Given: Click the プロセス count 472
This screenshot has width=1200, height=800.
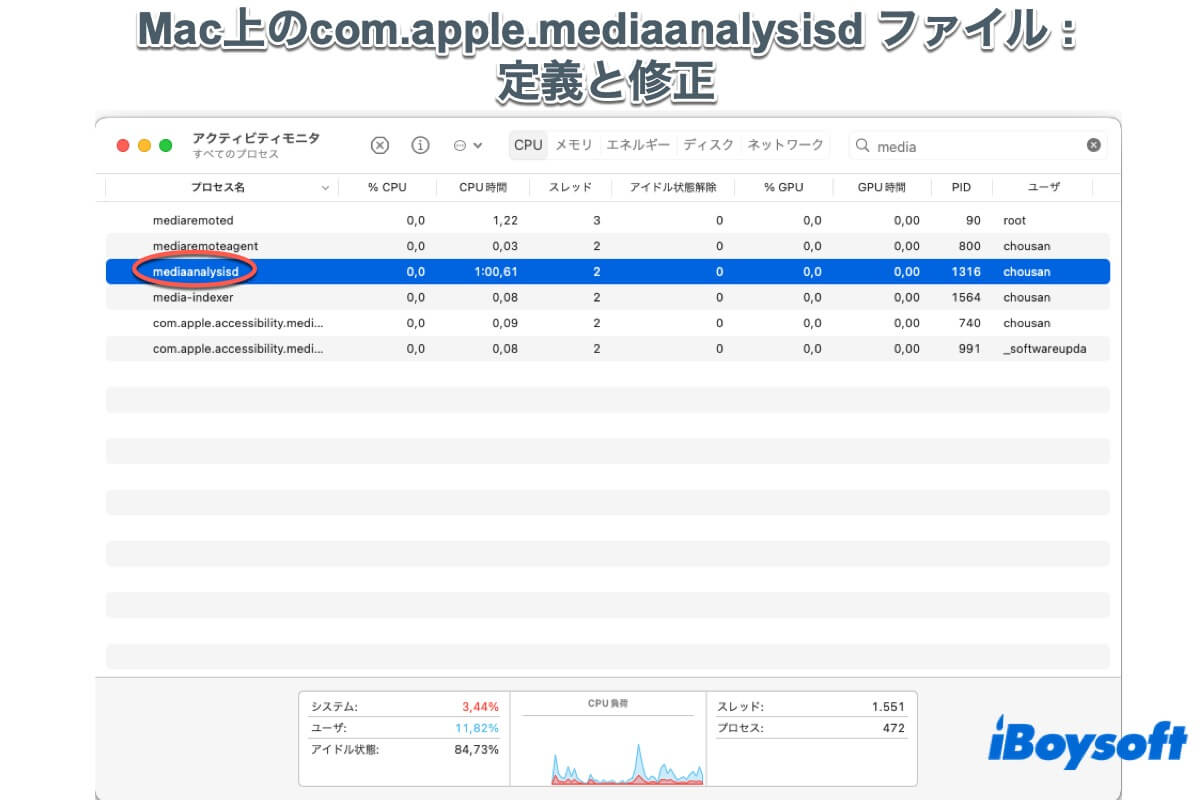Looking at the screenshot, I should point(894,728).
